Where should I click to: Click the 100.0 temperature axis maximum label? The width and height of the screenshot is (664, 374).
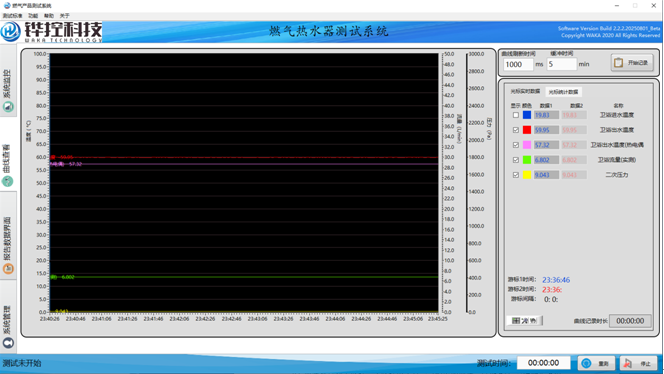point(40,54)
